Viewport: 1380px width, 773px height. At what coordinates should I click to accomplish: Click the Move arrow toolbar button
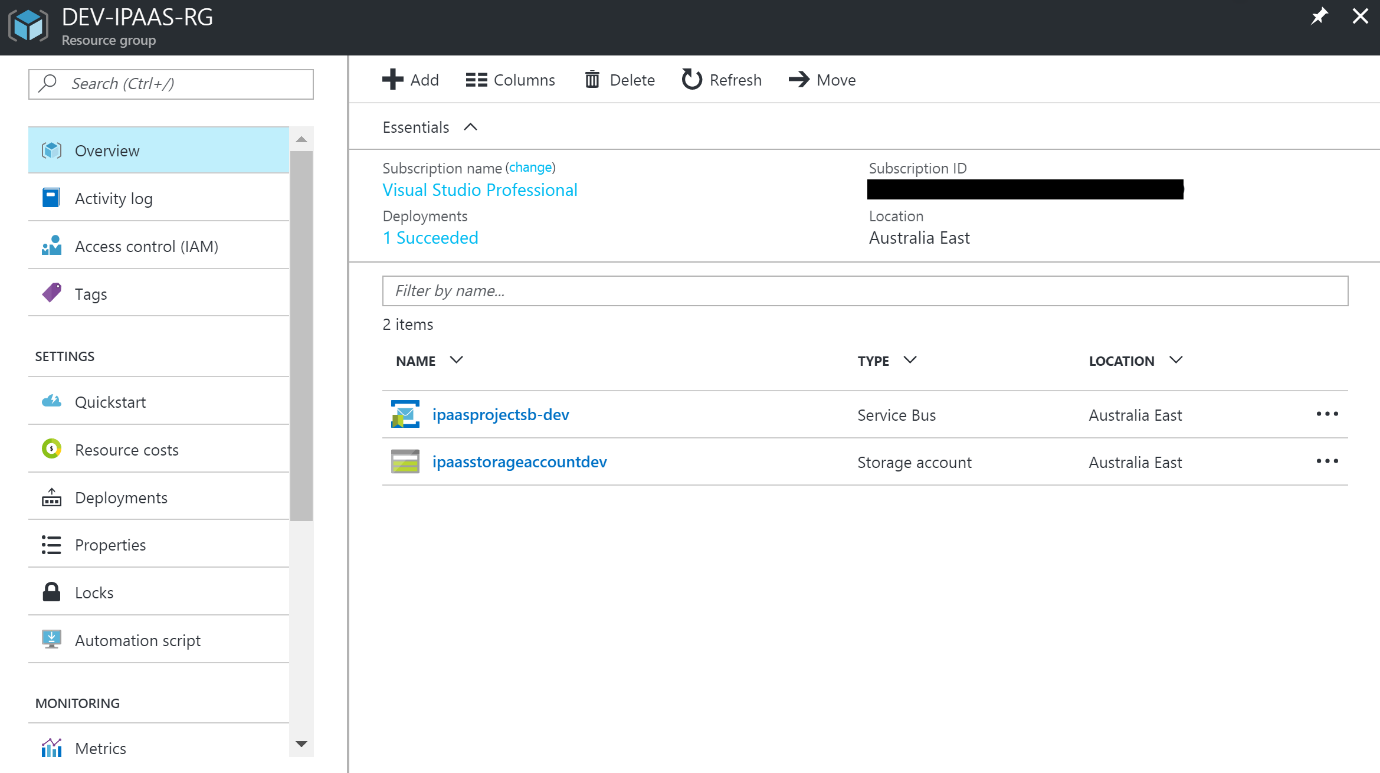822,80
